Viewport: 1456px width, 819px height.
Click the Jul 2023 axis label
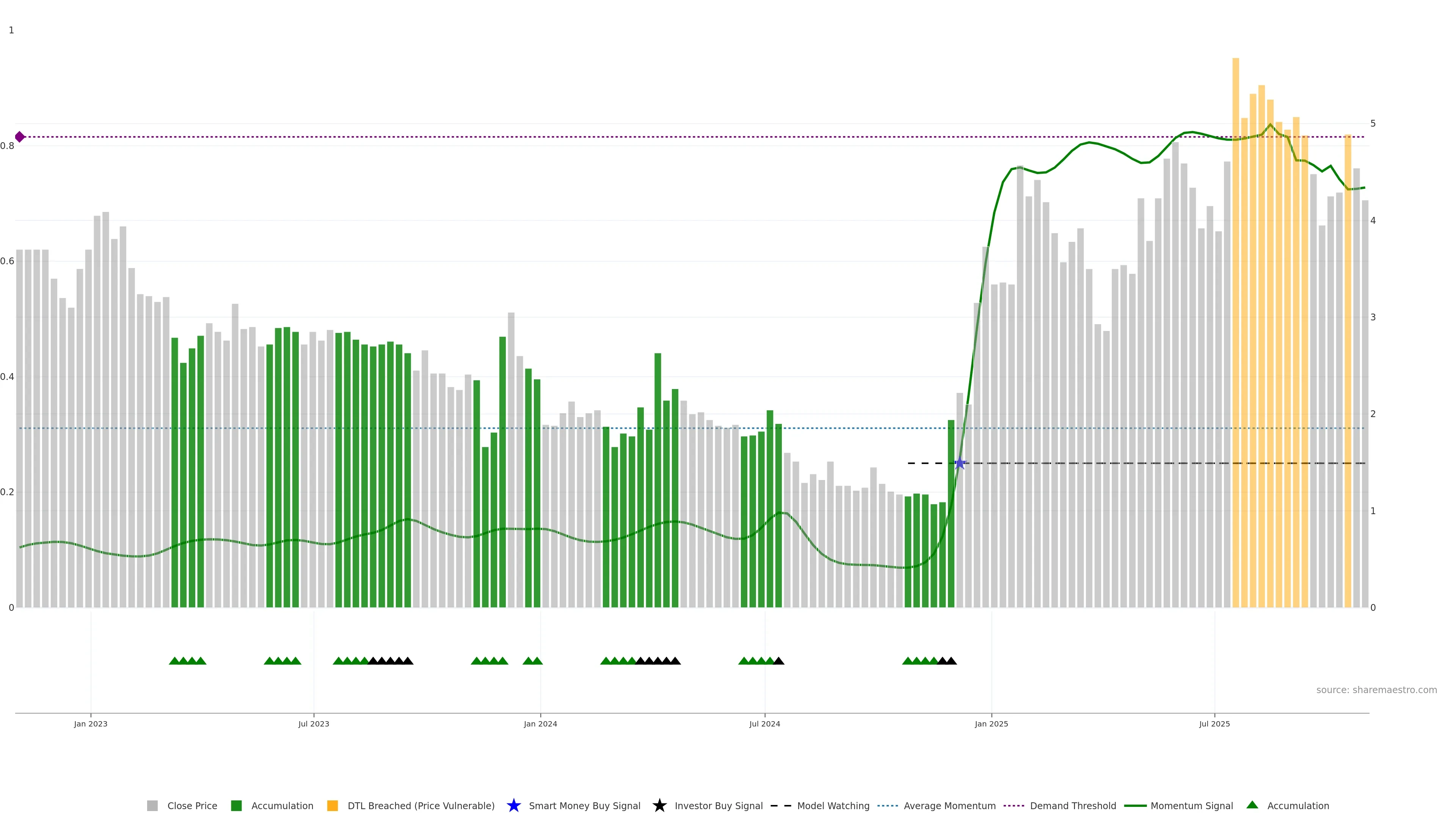pos(314,723)
